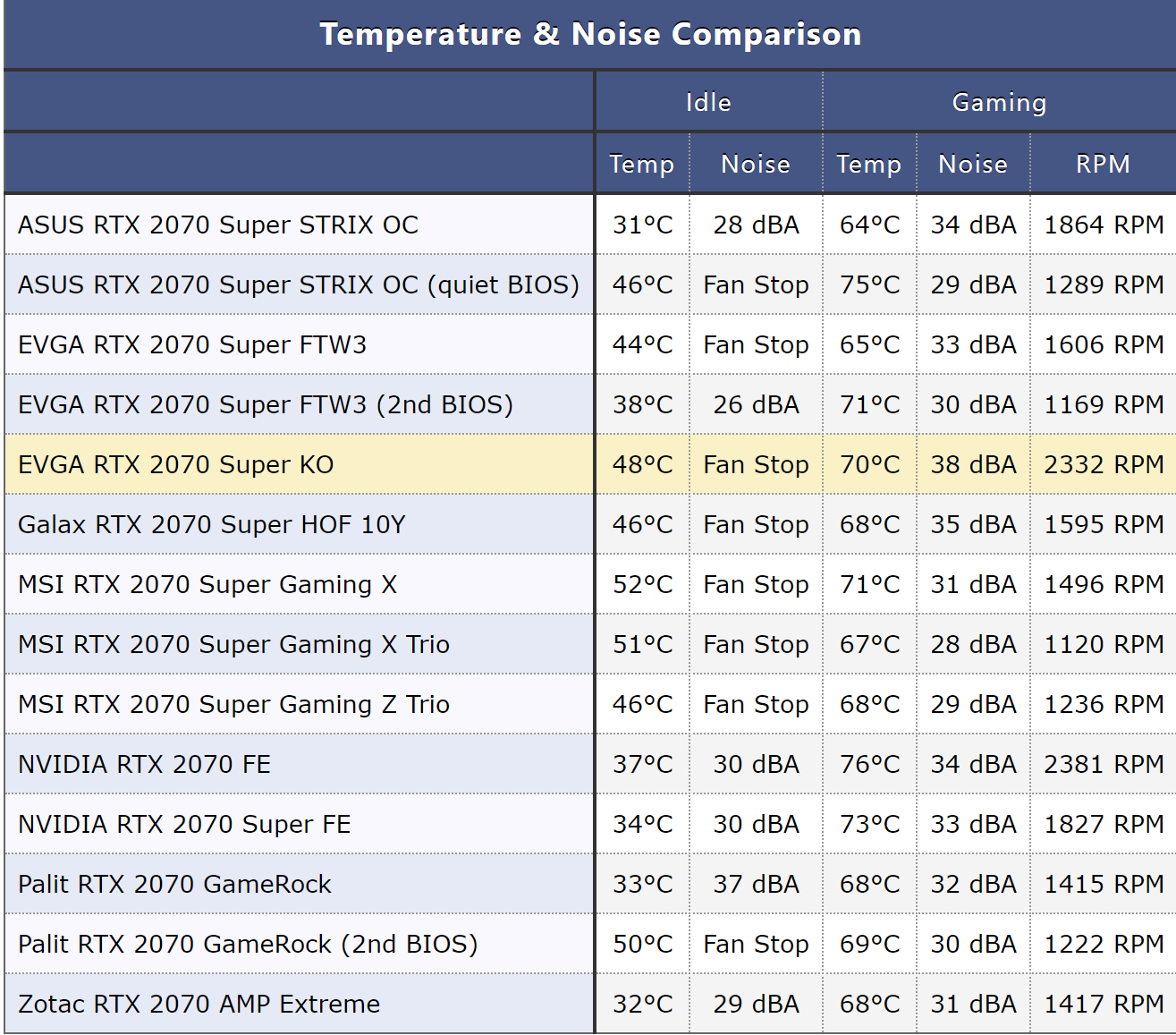
Task: Click the 51°C idle temperature value
Action: click(642, 644)
